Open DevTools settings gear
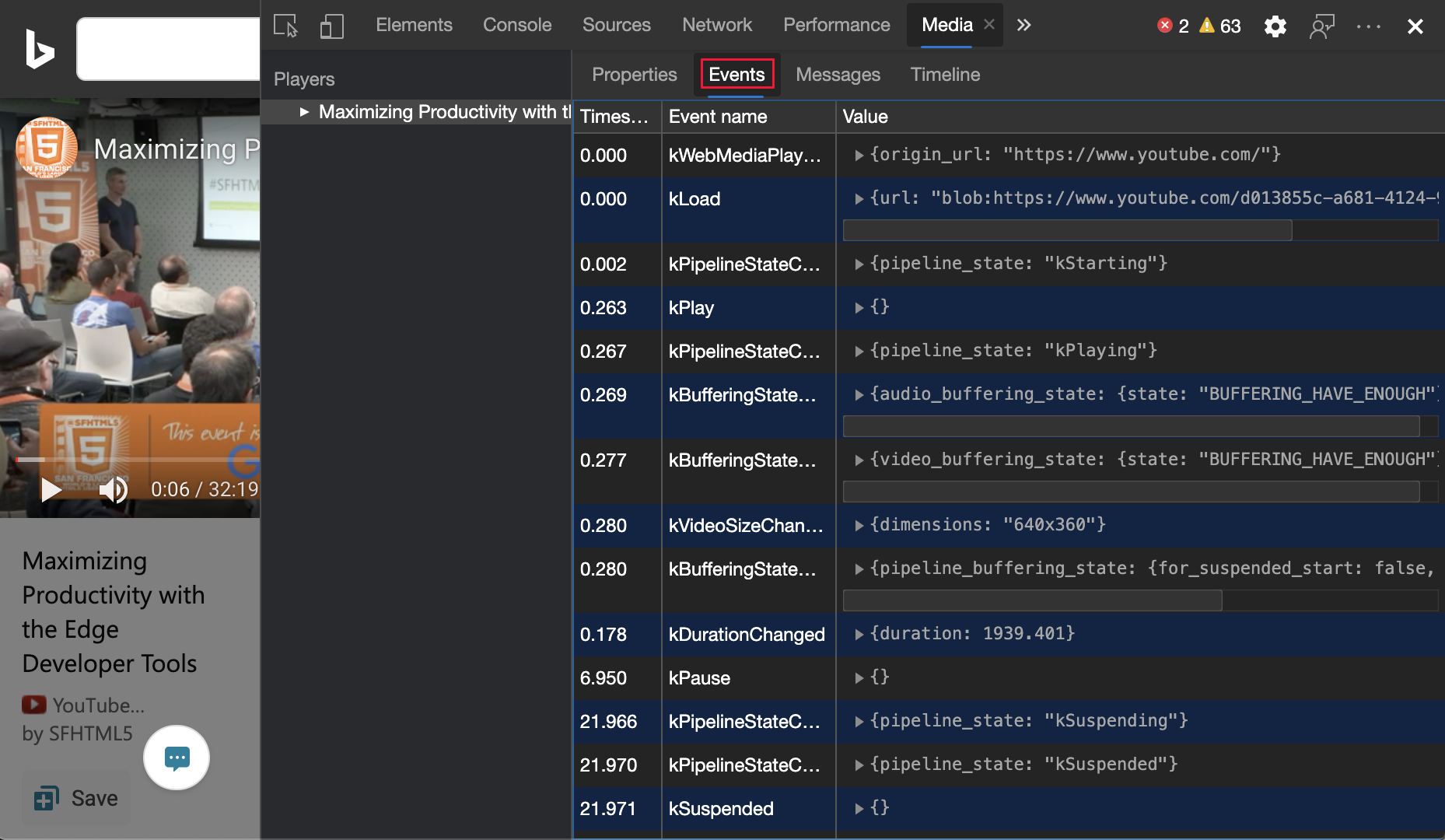 point(1275,26)
